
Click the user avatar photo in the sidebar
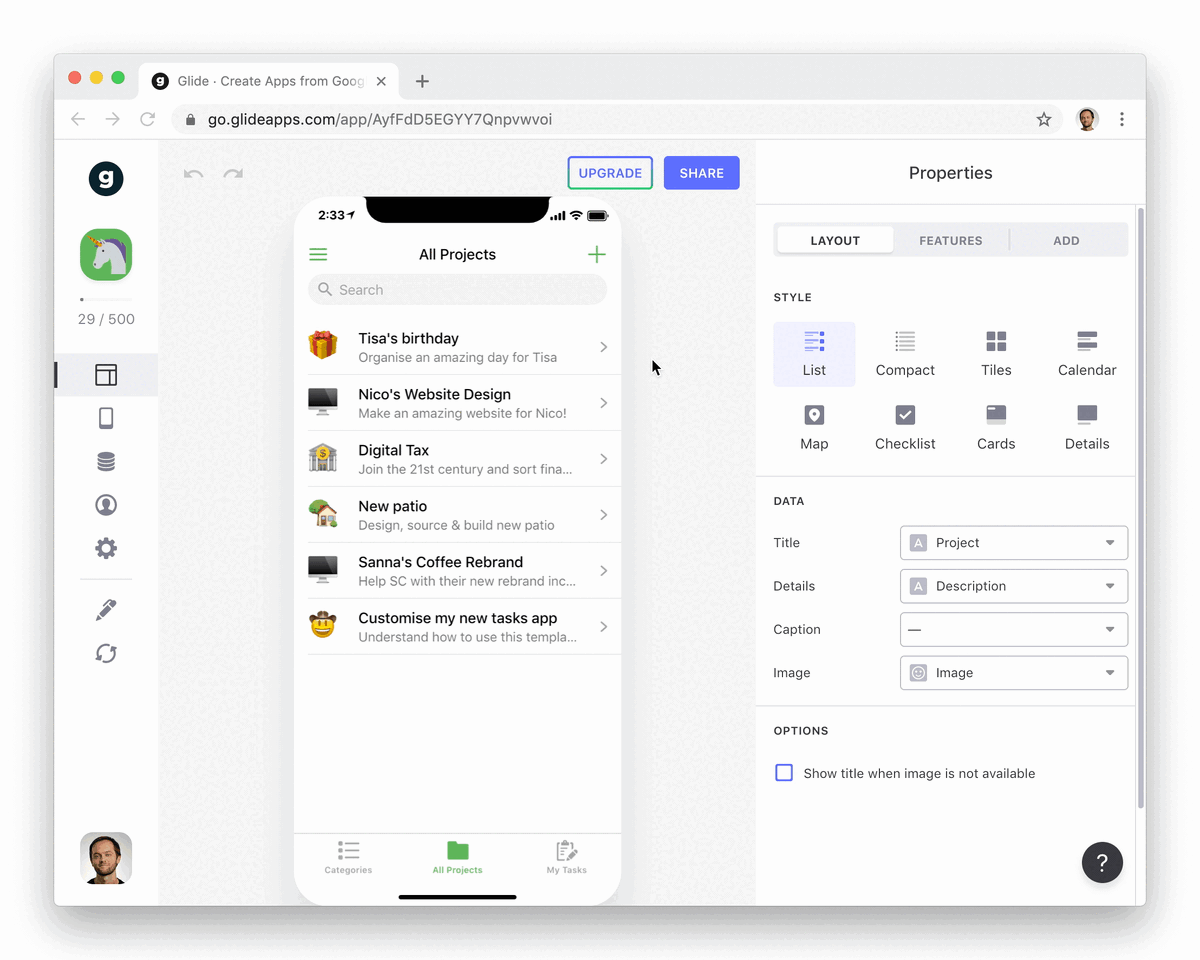click(x=106, y=858)
